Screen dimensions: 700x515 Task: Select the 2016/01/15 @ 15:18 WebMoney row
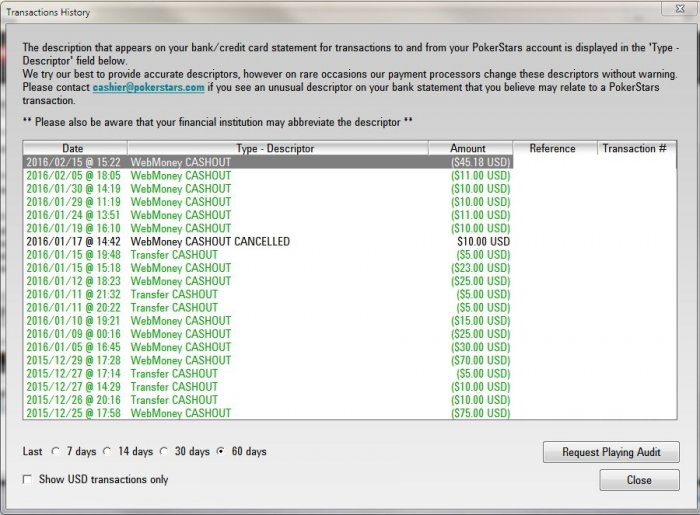[267, 268]
